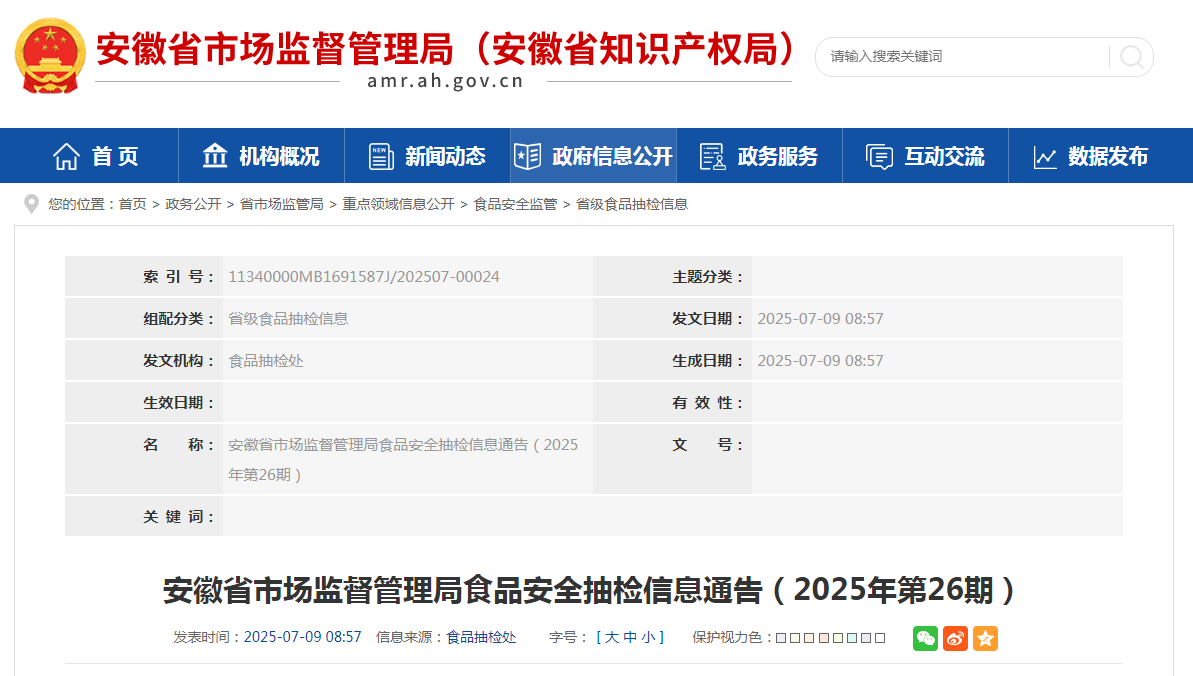Click the star favorites share icon

(x=985, y=638)
